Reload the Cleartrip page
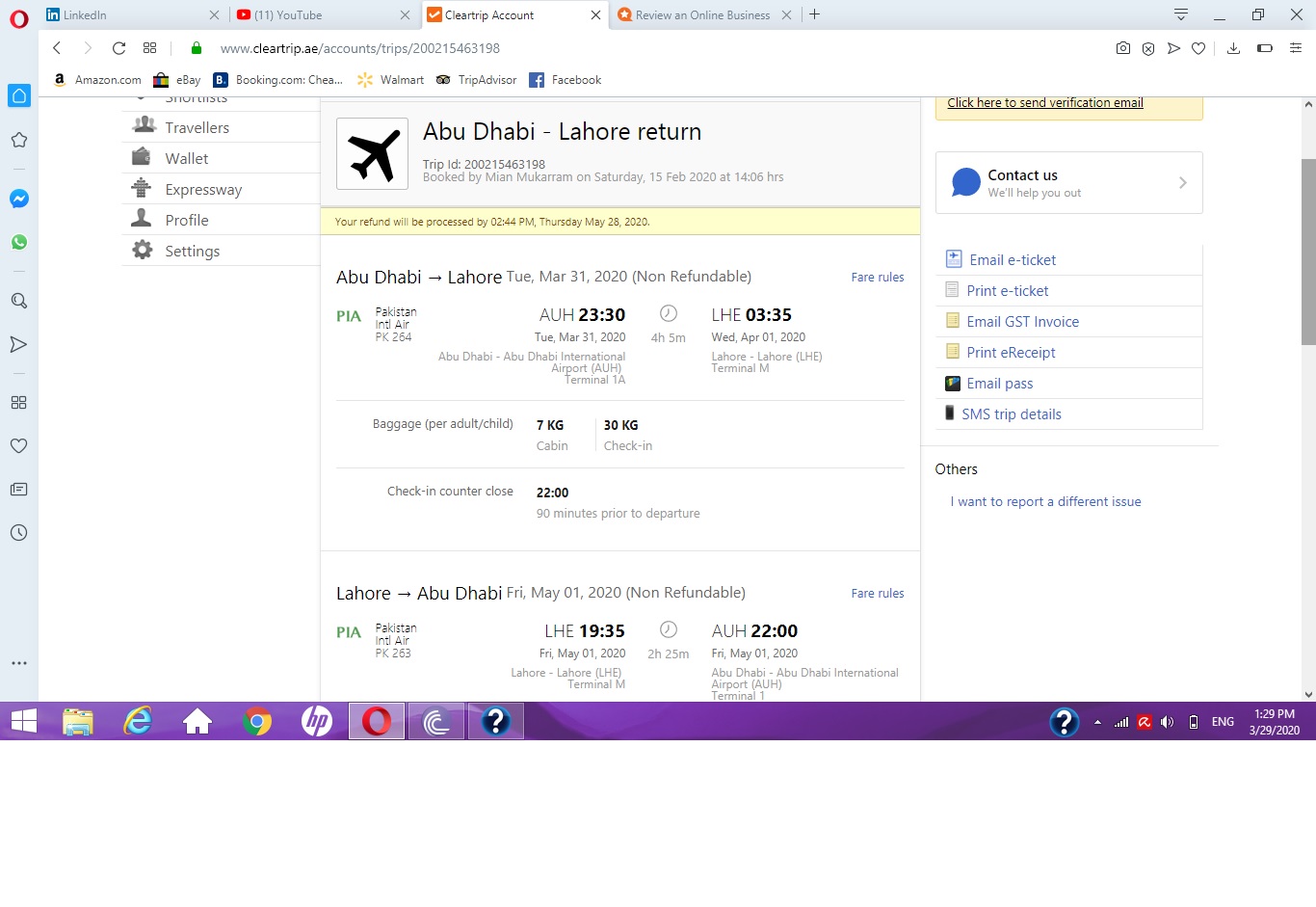 [x=118, y=48]
